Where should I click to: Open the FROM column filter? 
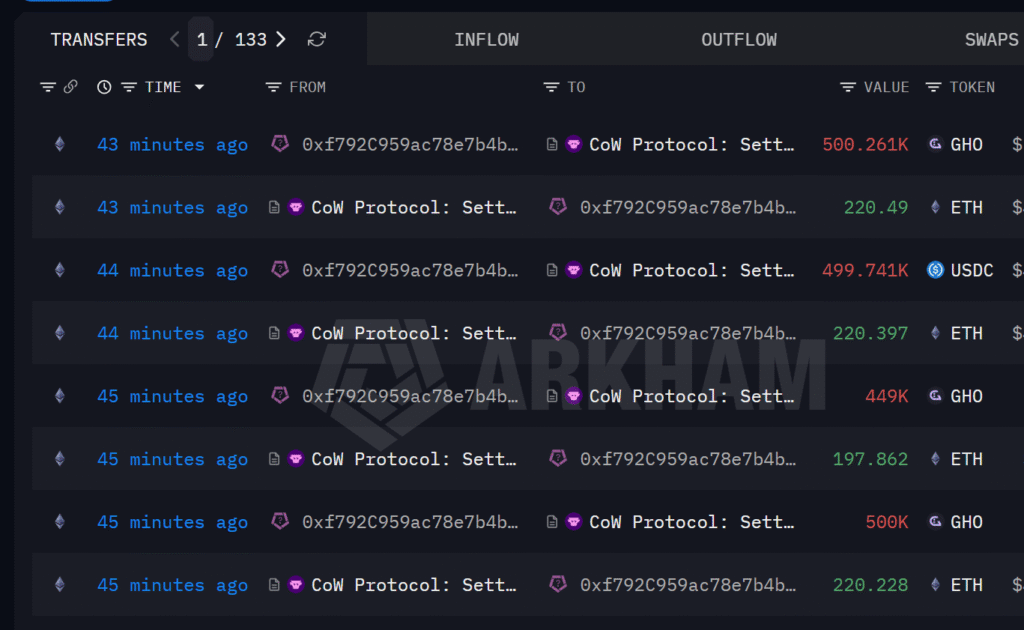[273, 87]
